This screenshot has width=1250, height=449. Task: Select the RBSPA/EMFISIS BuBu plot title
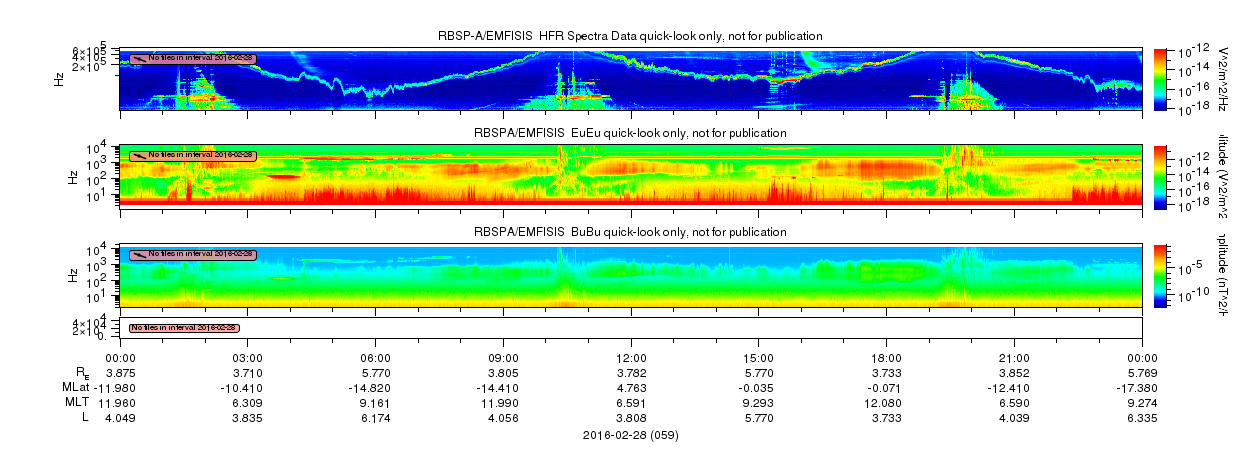click(631, 231)
